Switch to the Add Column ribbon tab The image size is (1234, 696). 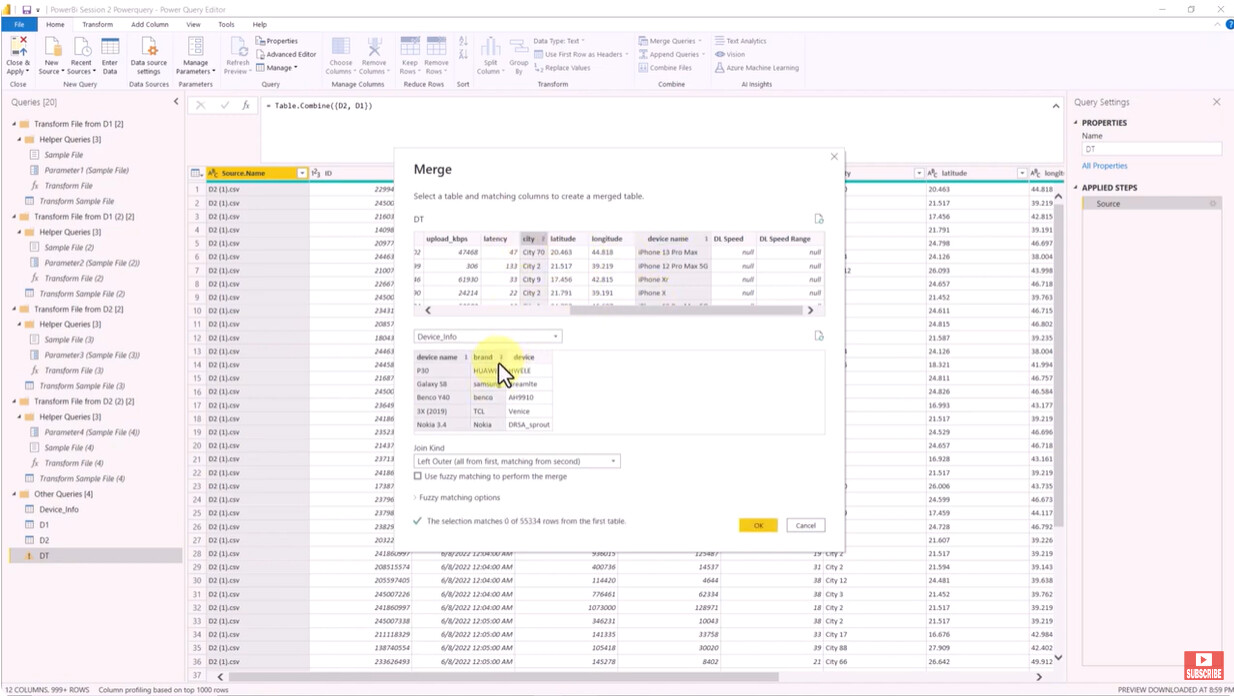click(x=150, y=24)
